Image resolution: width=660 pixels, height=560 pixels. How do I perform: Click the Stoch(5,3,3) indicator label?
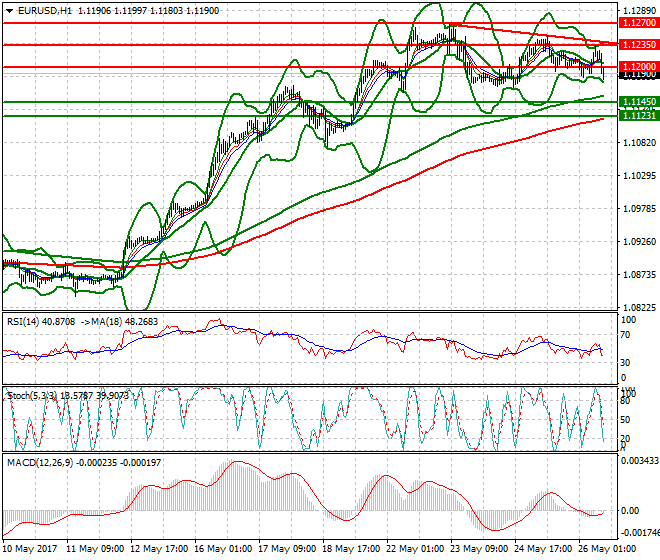[32, 396]
